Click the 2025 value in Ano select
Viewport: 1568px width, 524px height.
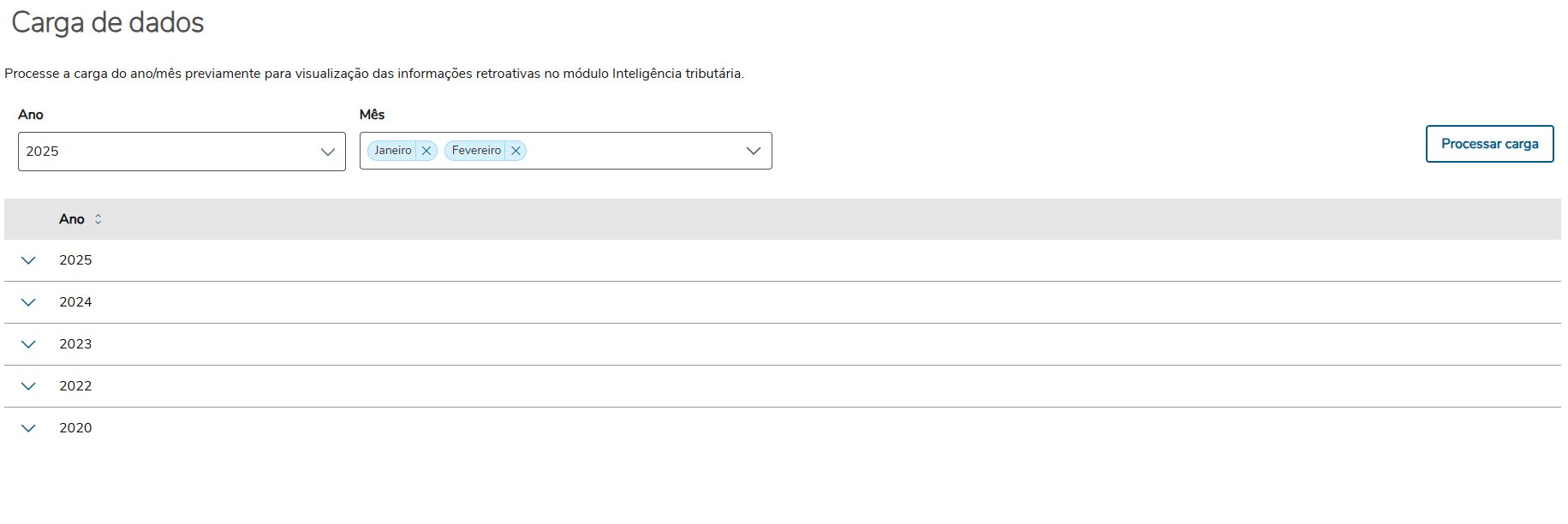43,152
